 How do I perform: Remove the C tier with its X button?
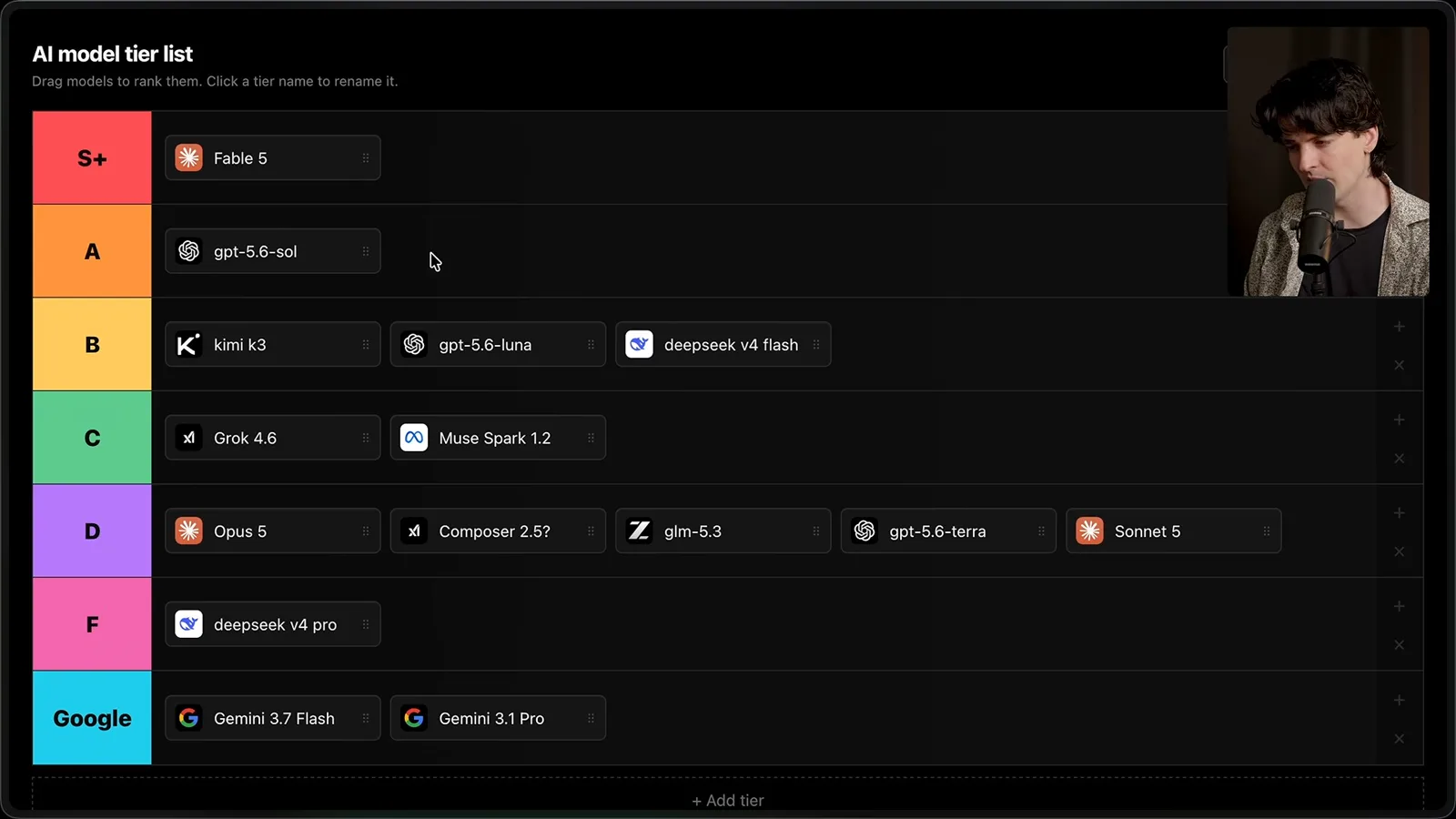pos(1400,459)
